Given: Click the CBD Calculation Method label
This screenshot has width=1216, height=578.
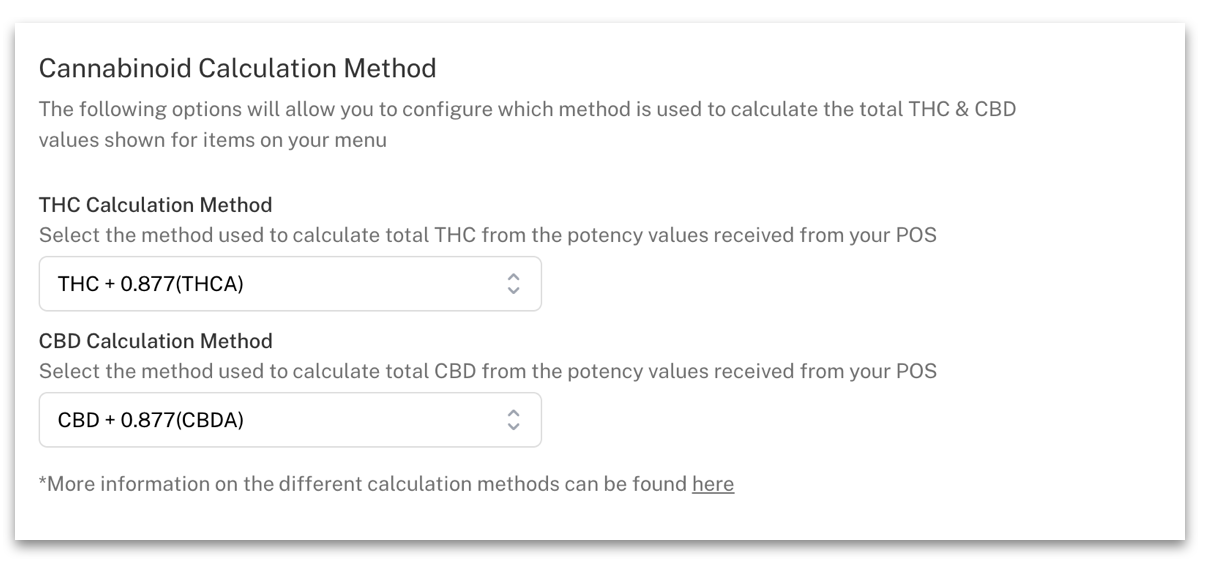Looking at the screenshot, I should pos(155,340).
